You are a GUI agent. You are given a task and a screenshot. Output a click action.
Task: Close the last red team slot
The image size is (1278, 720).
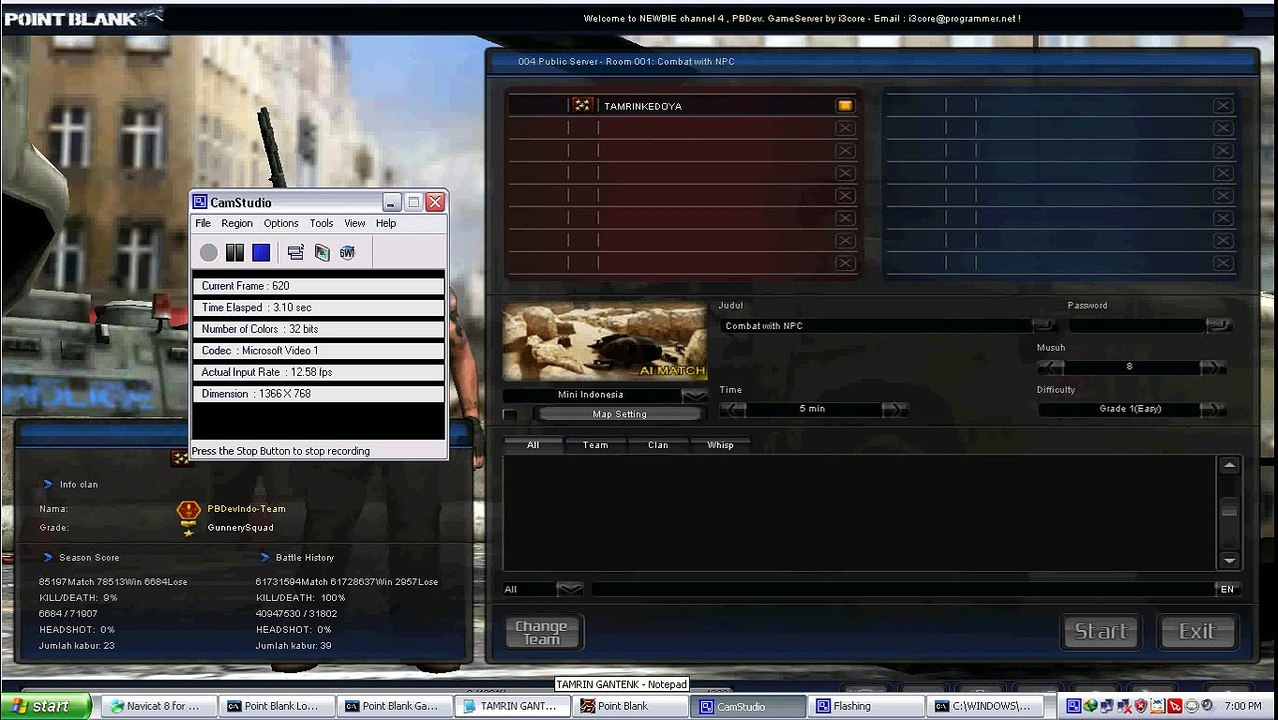[845, 263]
